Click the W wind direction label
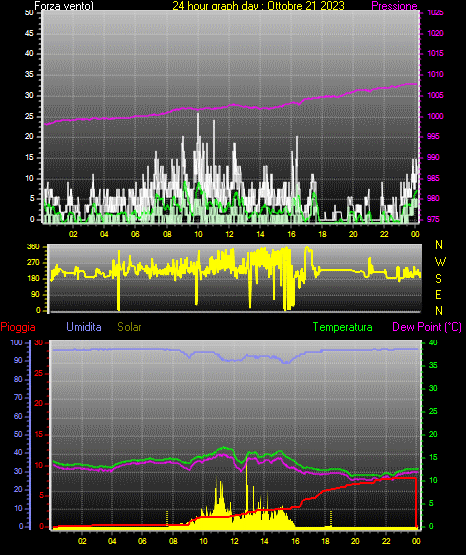This screenshot has height=555, width=466. [x=440, y=262]
